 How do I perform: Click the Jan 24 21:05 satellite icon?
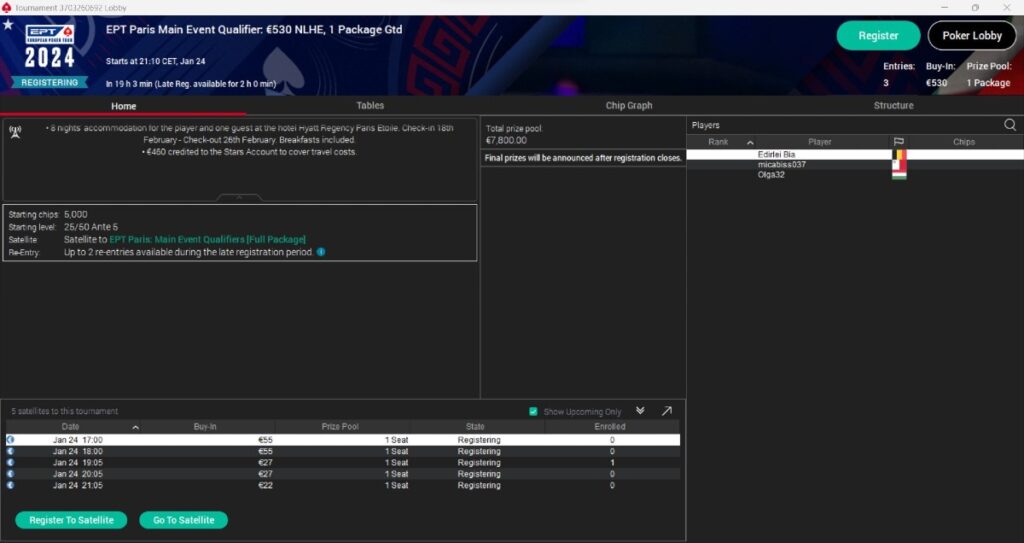pos(10,485)
